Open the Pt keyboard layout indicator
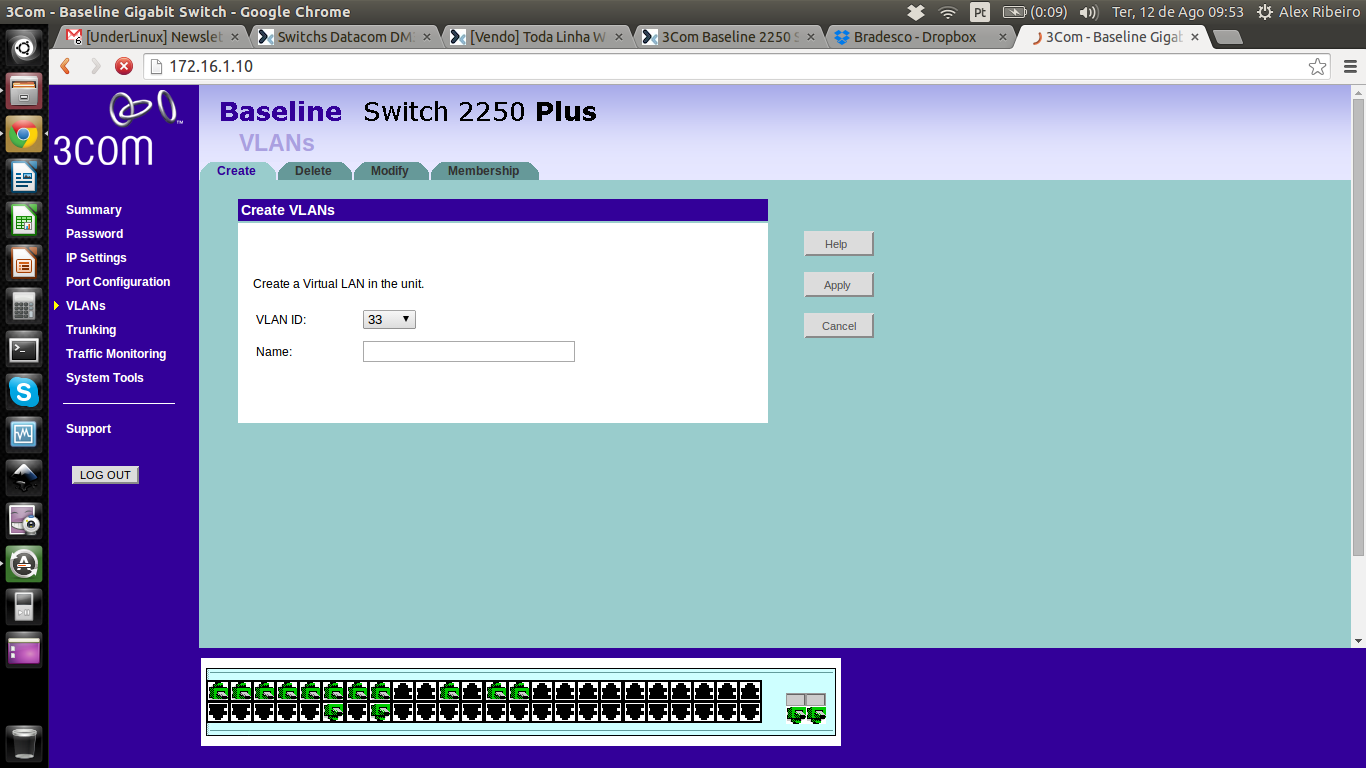 [980, 12]
